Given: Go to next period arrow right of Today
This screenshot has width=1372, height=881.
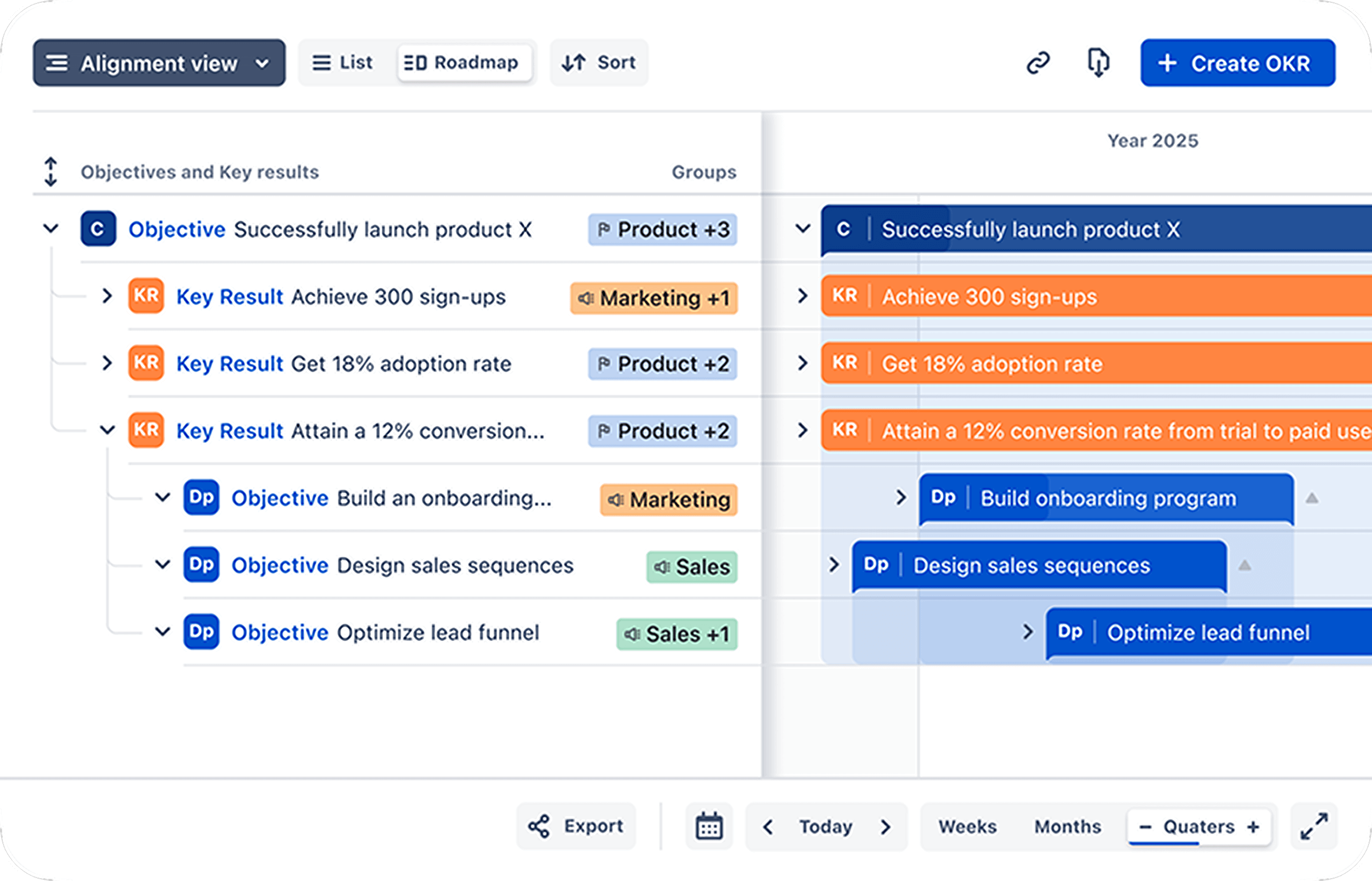Looking at the screenshot, I should pyautogui.click(x=885, y=827).
